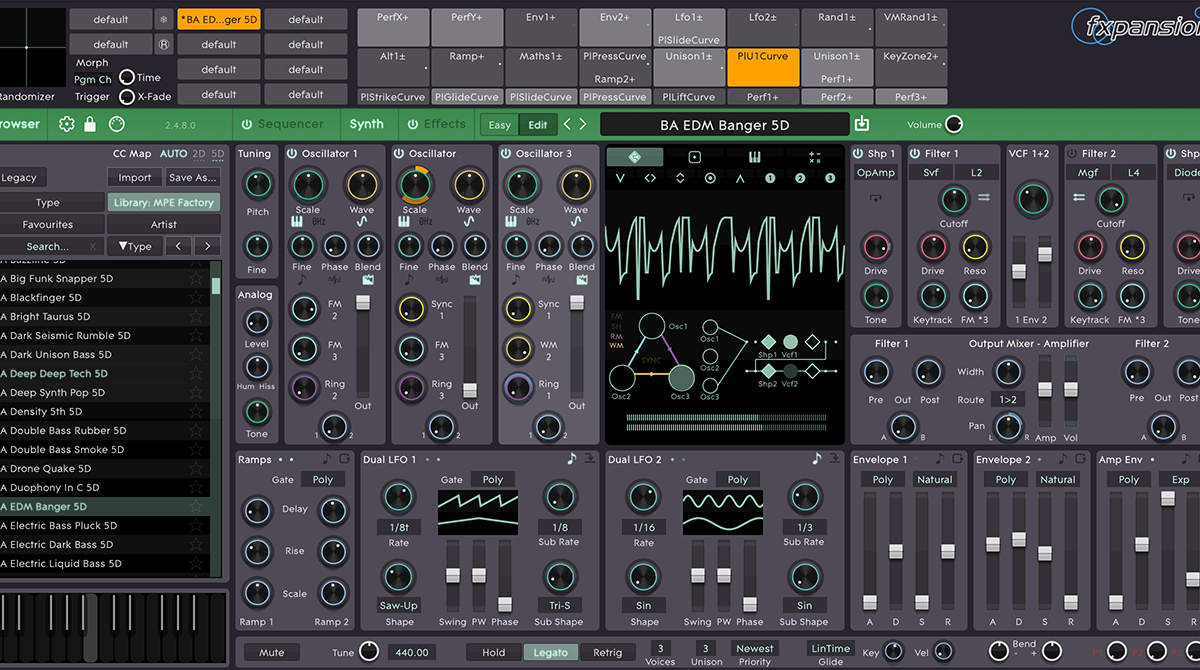Viewport: 1200px width, 670px height.
Task: Open the Saw-Up shape selector in LFO 1
Action: tap(398, 605)
